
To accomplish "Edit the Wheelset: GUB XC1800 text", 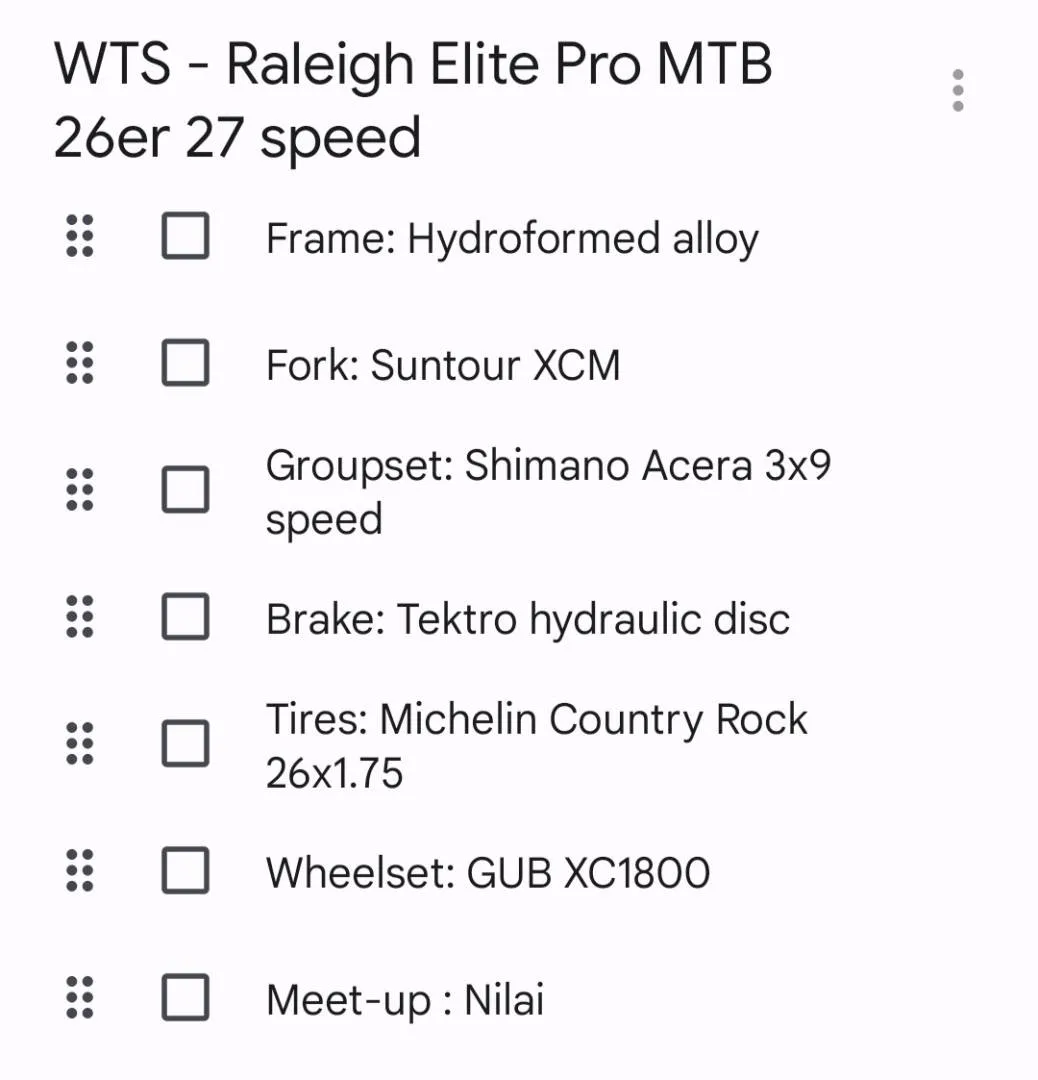I will click(488, 873).
